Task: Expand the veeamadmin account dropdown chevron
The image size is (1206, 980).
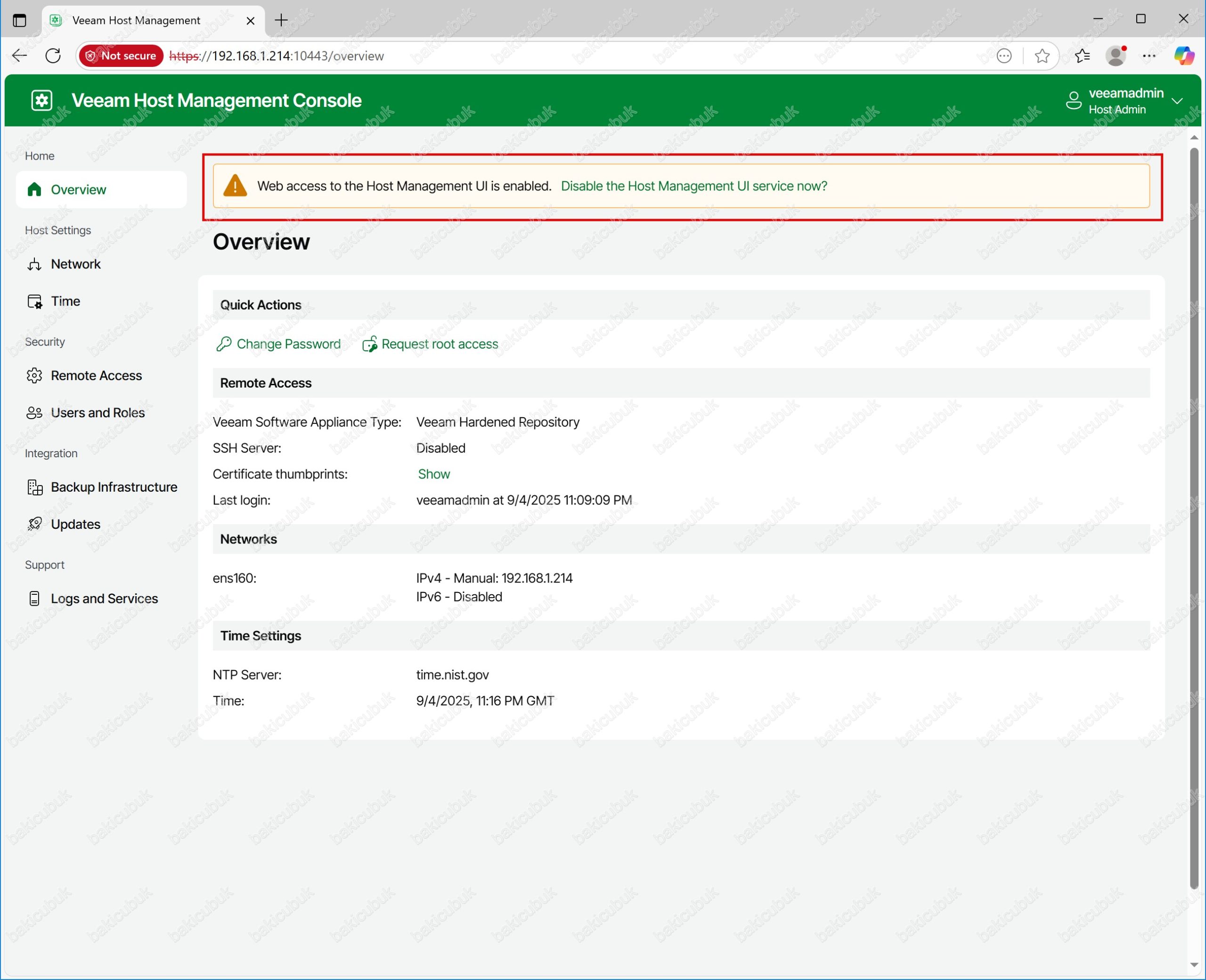Action: tap(1177, 101)
